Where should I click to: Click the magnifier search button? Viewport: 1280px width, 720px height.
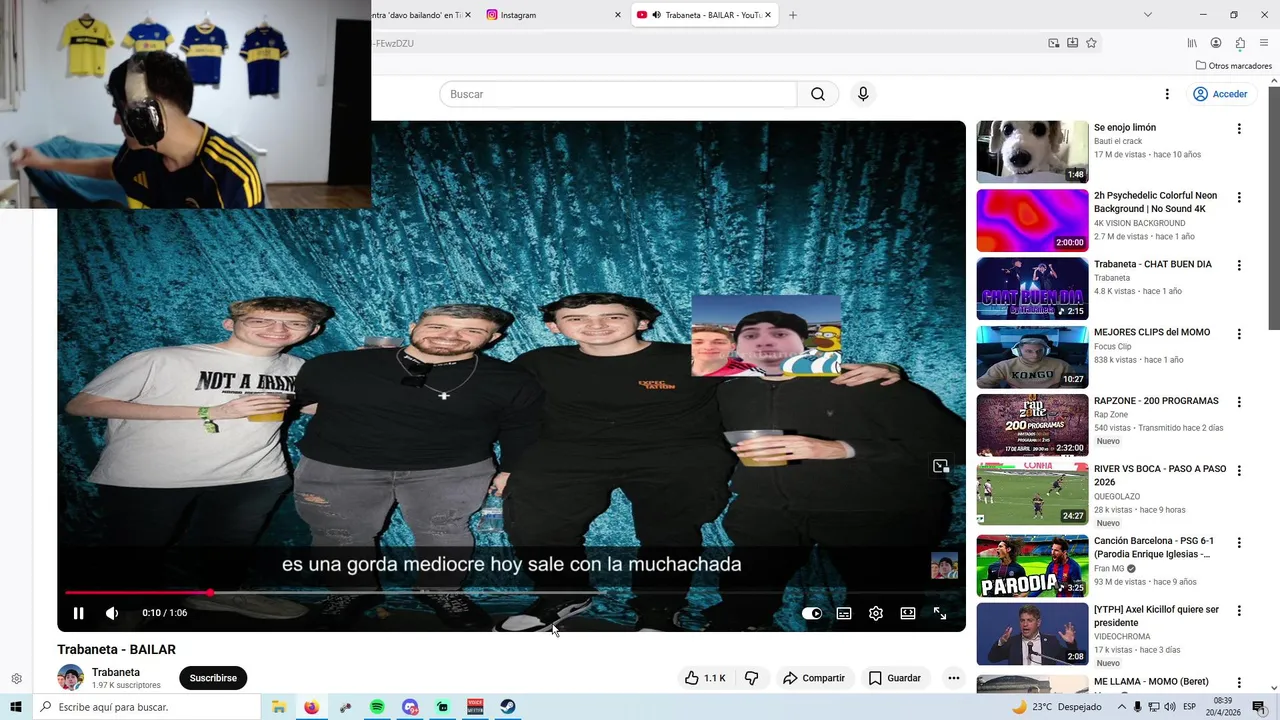818,94
